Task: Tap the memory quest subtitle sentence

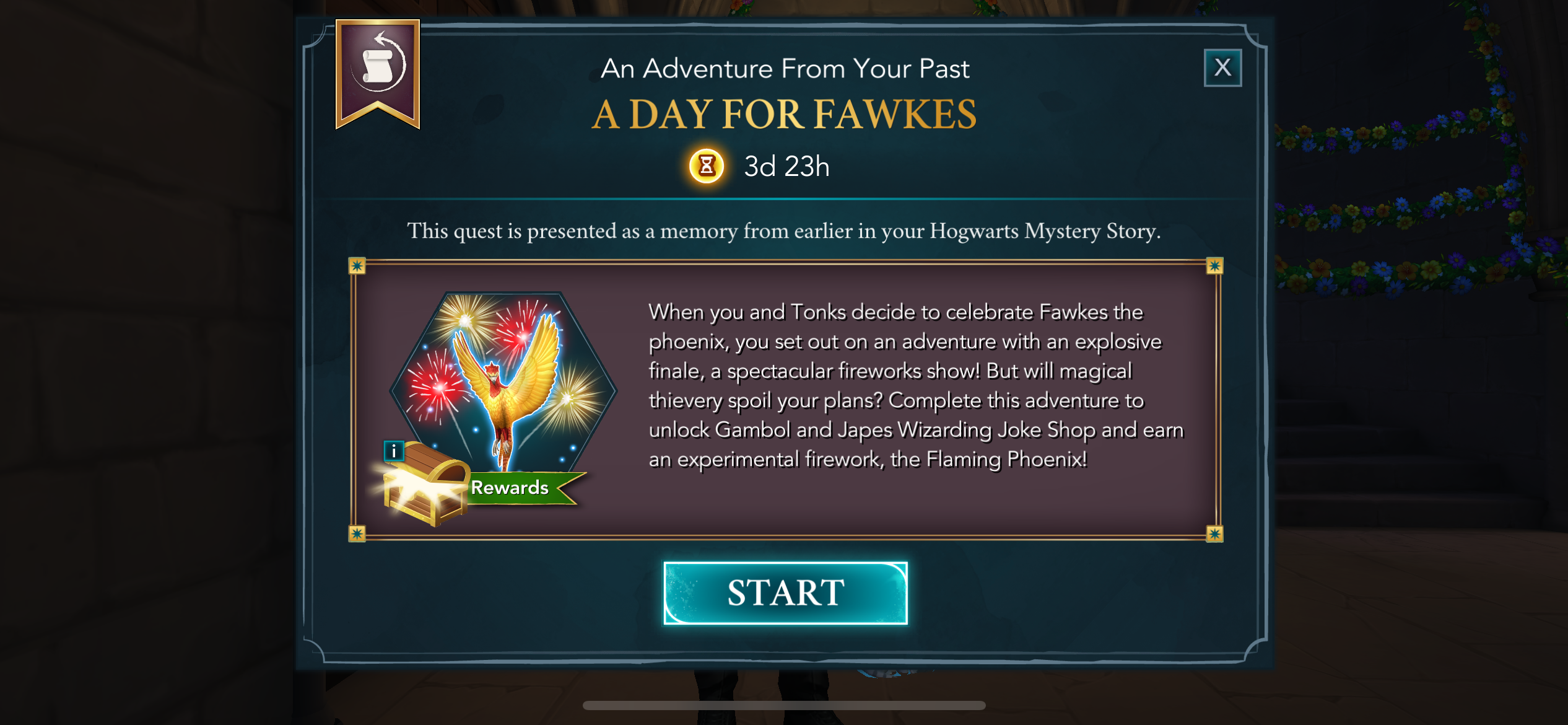Action: 783,231
